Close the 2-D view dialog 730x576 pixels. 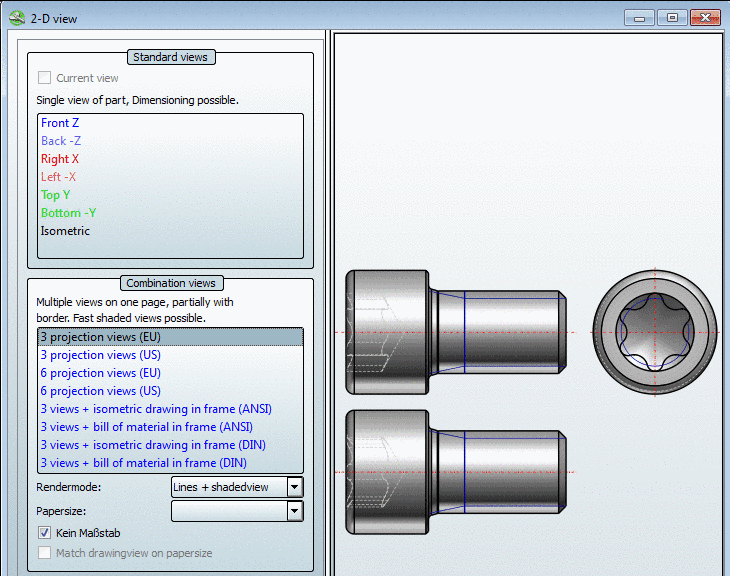click(706, 18)
